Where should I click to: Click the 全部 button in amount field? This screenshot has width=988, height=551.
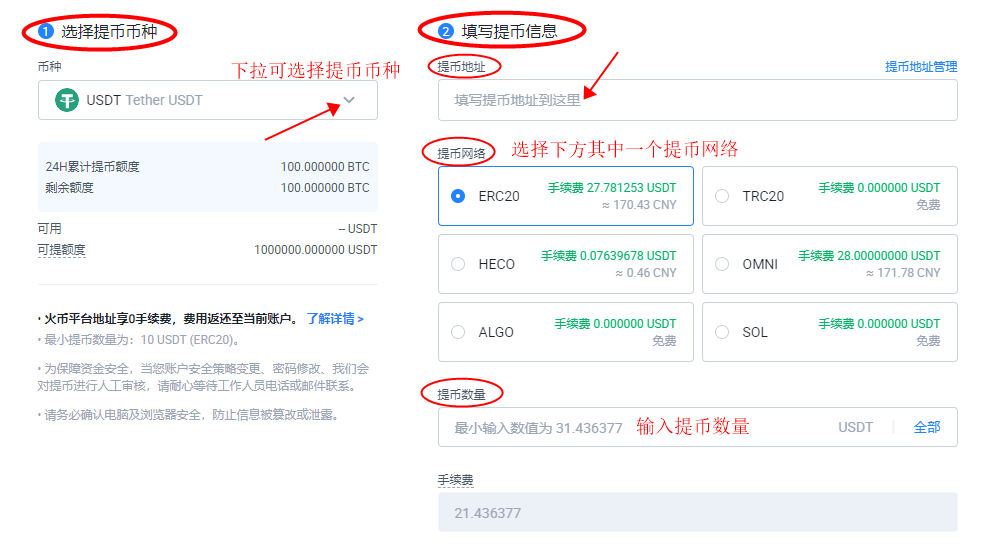(x=927, y=427)
